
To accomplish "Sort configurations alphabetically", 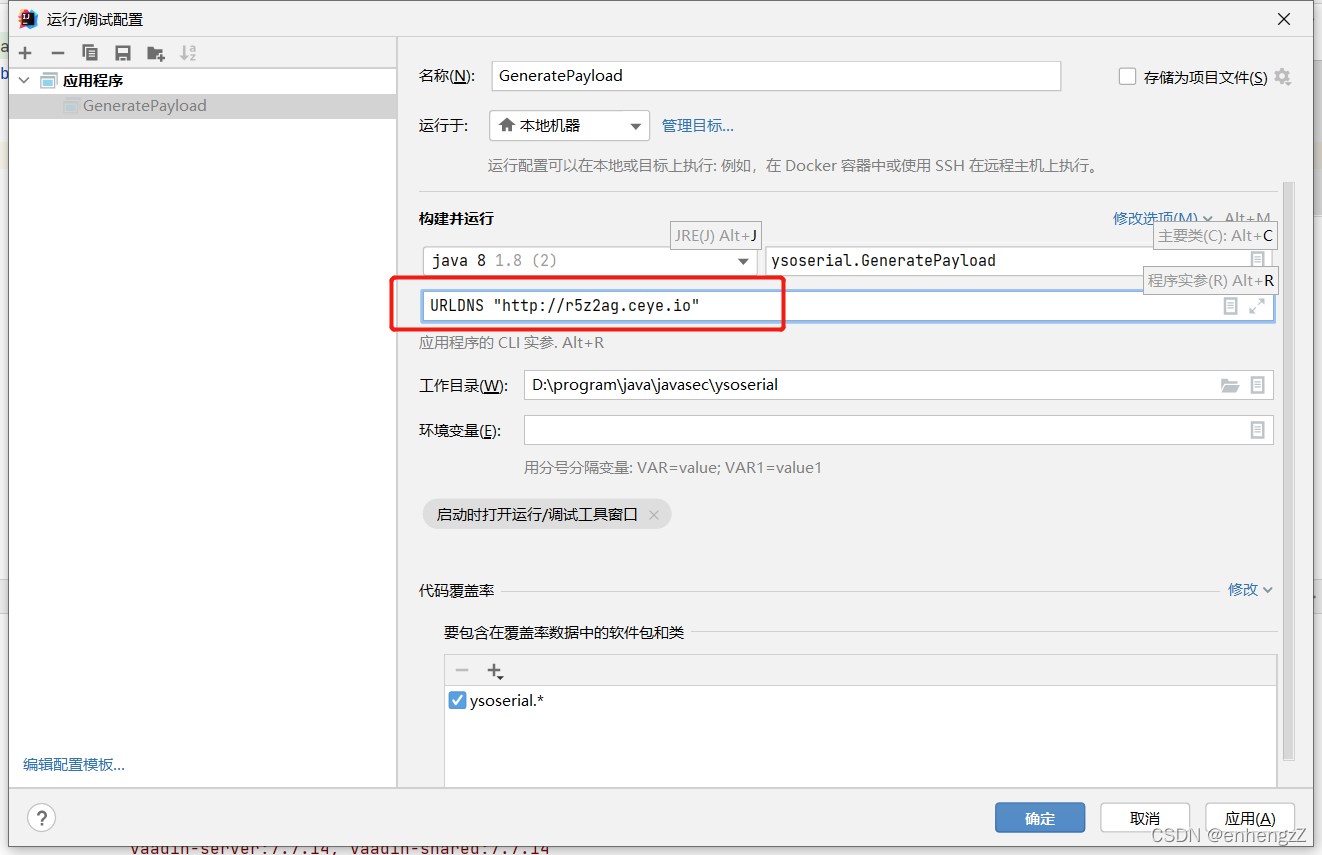I will click(188, 53).
